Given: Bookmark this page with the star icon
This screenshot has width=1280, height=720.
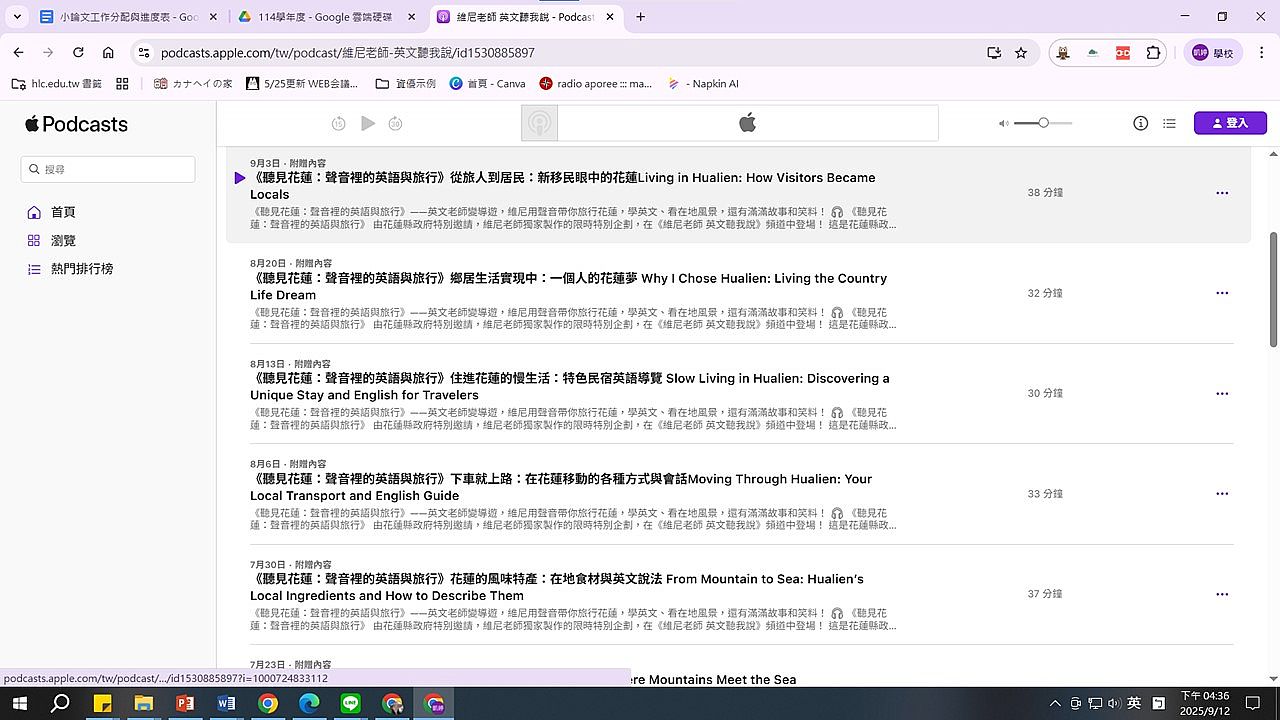Looking at the screenshot, I should 1021,53.
